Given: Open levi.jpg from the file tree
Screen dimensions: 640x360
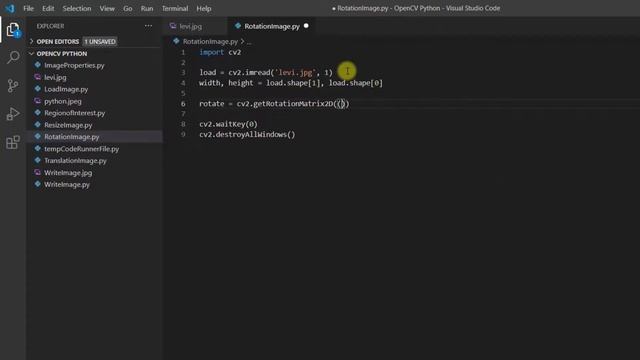Looking at the screenshot, I should 55,77.
